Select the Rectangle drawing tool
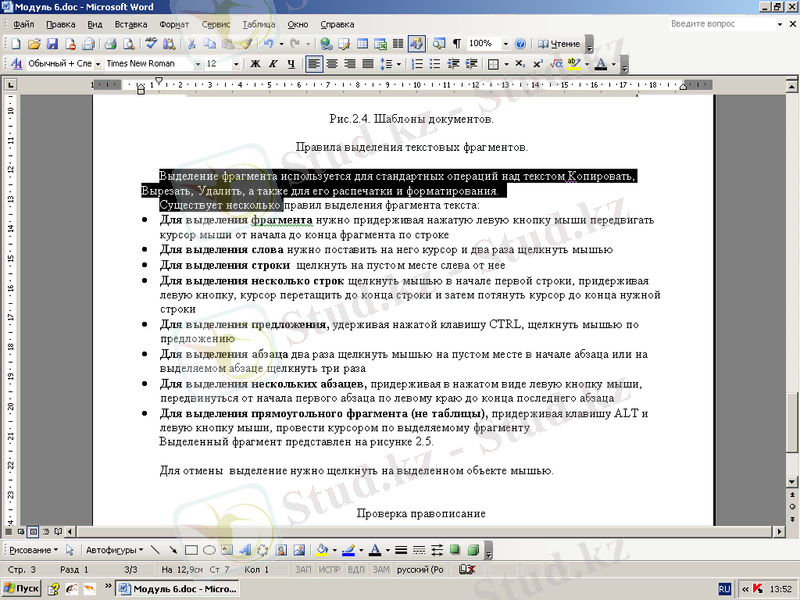The height and width of the screenshot is (600, 800). (x=191, y=550)
